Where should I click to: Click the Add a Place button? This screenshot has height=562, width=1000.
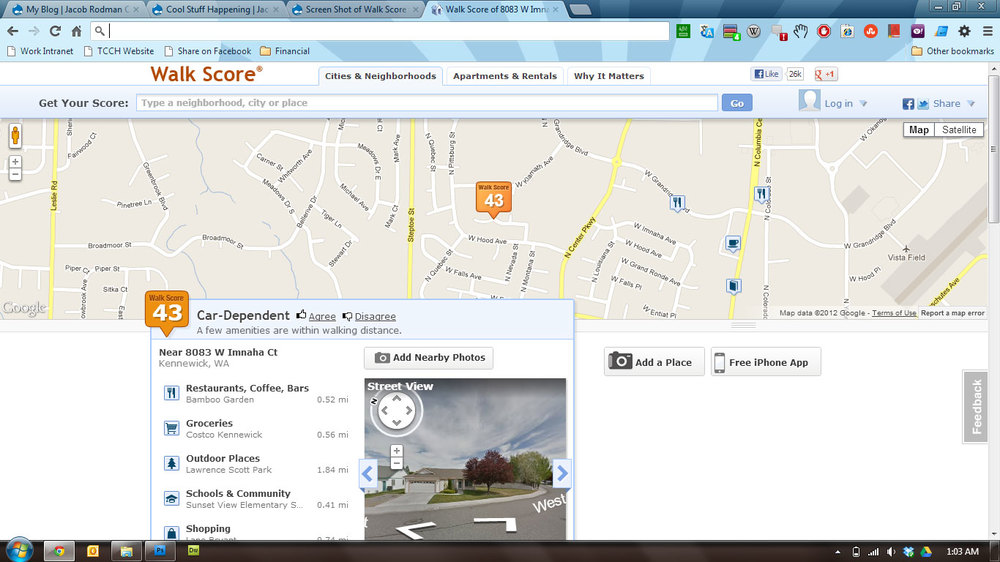(x=654, y=362)
